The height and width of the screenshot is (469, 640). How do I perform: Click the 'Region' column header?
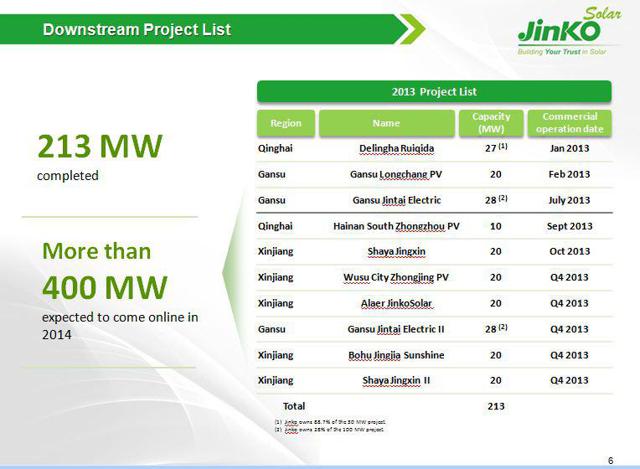pos(286,123)
